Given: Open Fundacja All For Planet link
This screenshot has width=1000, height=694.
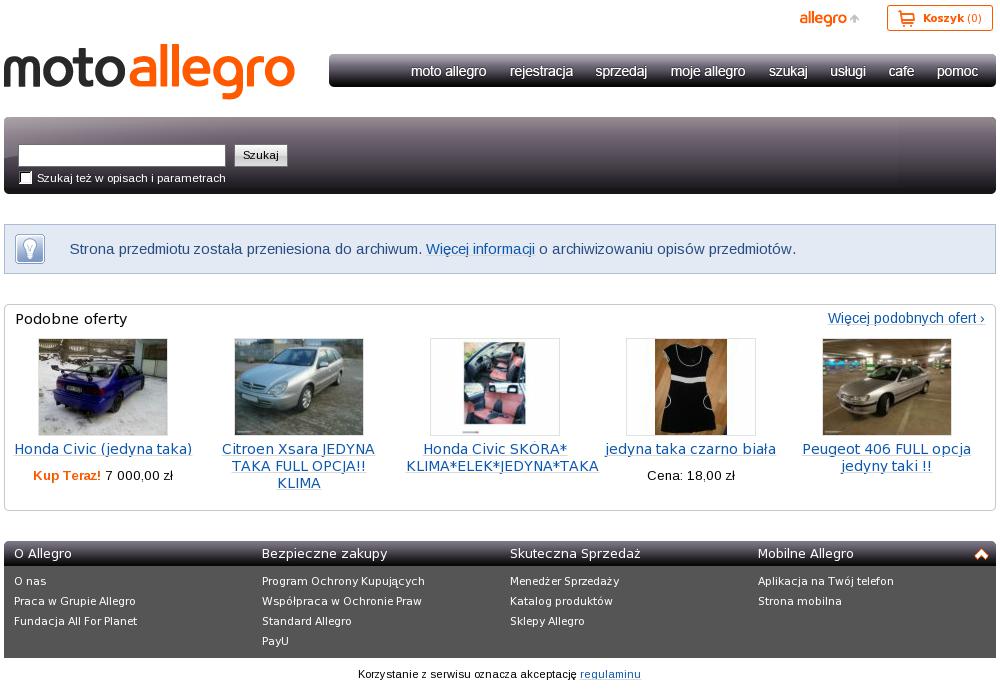Looking at the screenshot, I should pyautogui.click(x=75, y=621).
